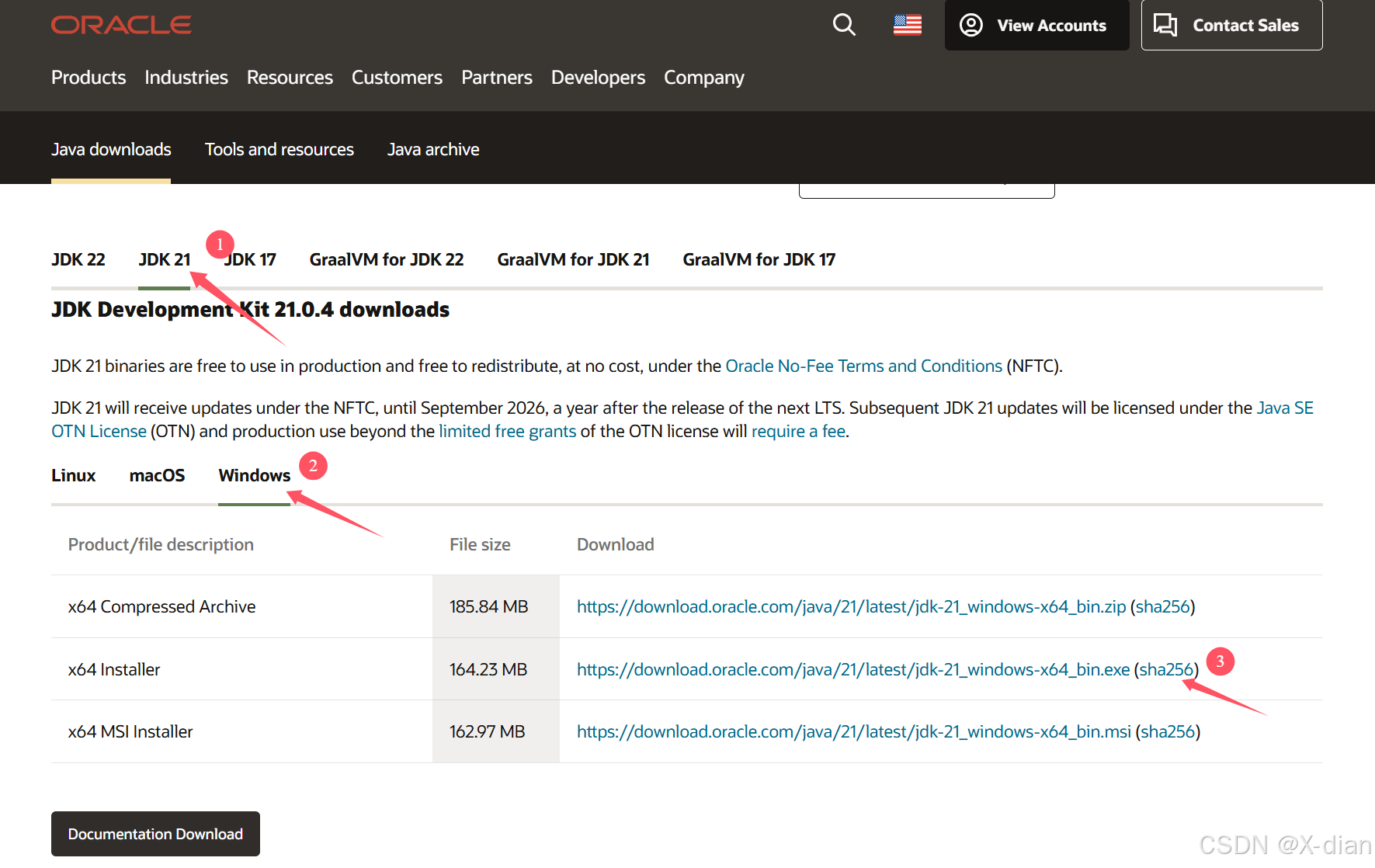Screen dimensions: 1375x868
Task: Open Tools and resources
Action: pyautogui.click(x=280, y=149)
